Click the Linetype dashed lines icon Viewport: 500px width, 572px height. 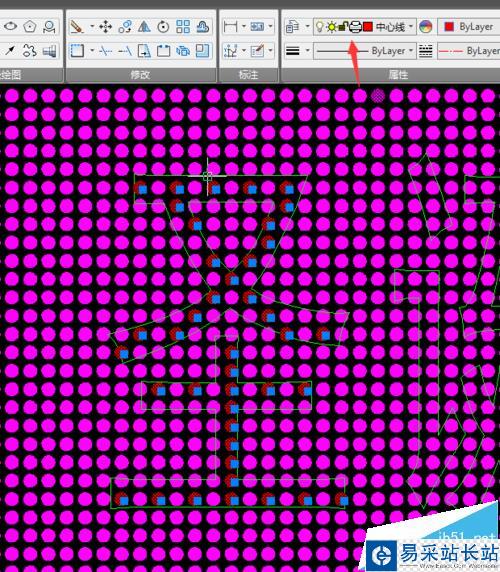(425, 51)
